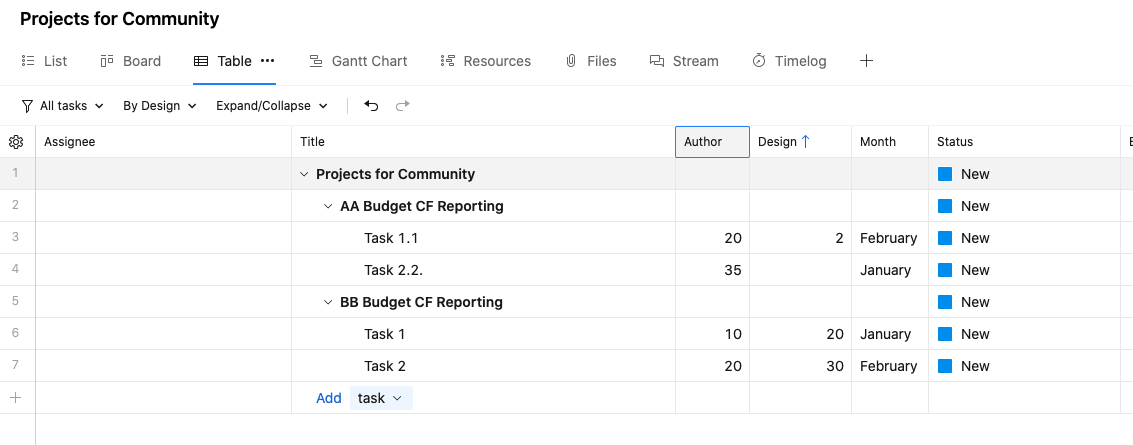Click the redo arrow icon
The image size is (1133, 445).
point(403,106)
